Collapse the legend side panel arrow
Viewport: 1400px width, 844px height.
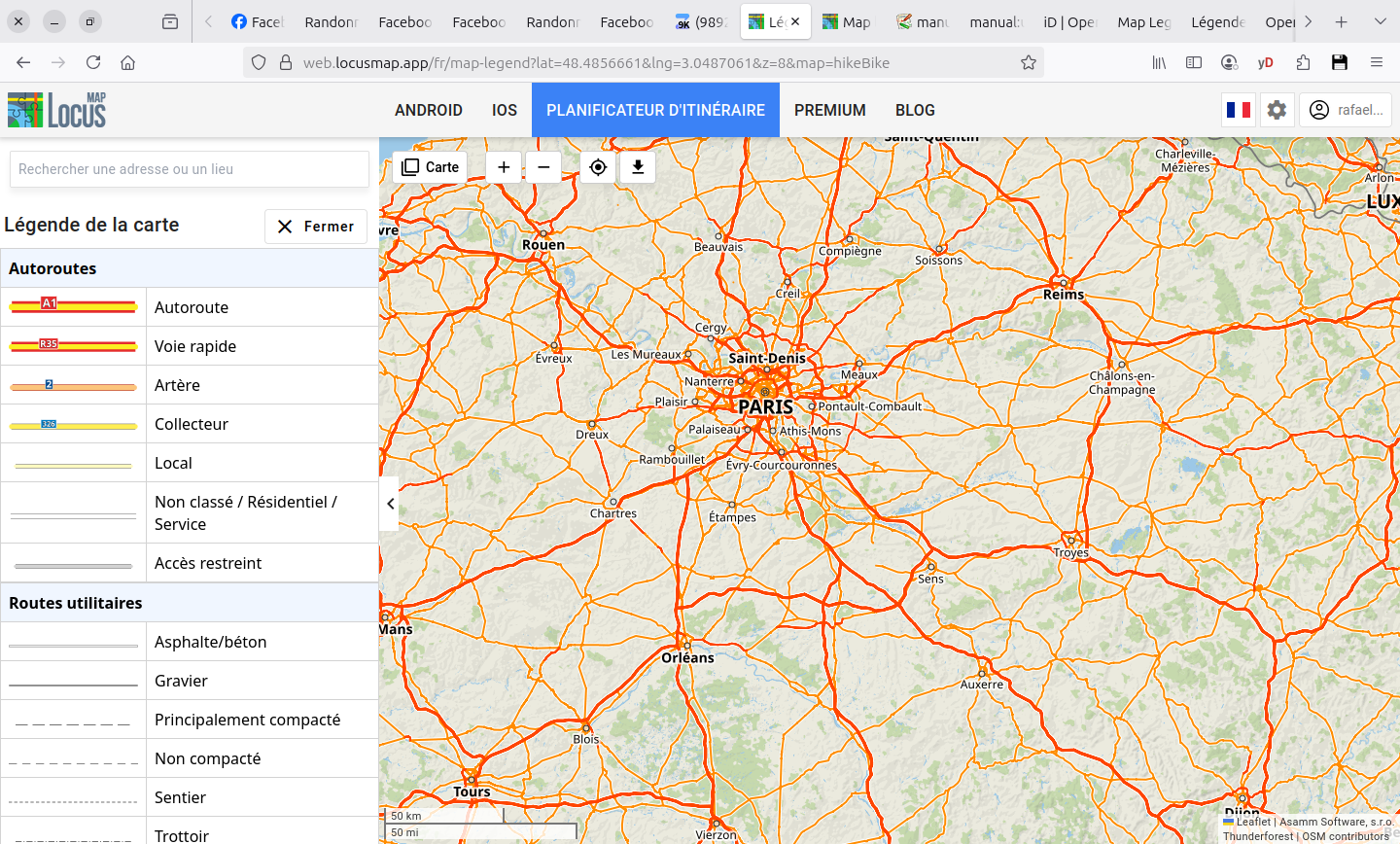click(x=390, y=504)
